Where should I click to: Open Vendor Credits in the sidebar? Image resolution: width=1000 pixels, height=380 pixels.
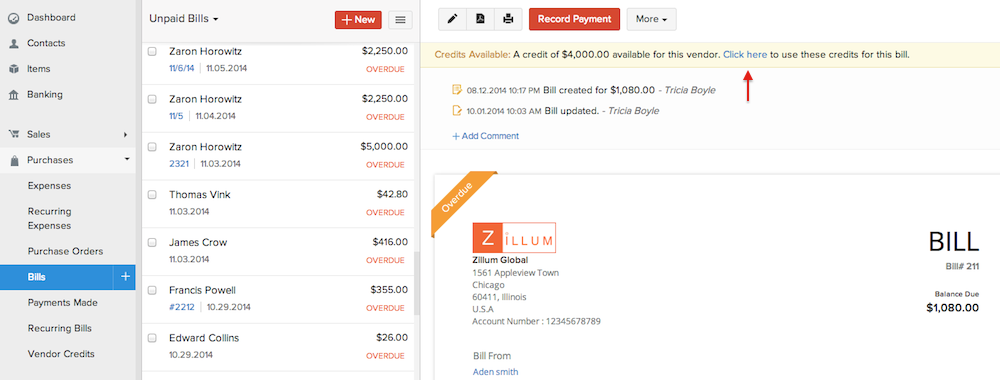click(x=61, y=354)
